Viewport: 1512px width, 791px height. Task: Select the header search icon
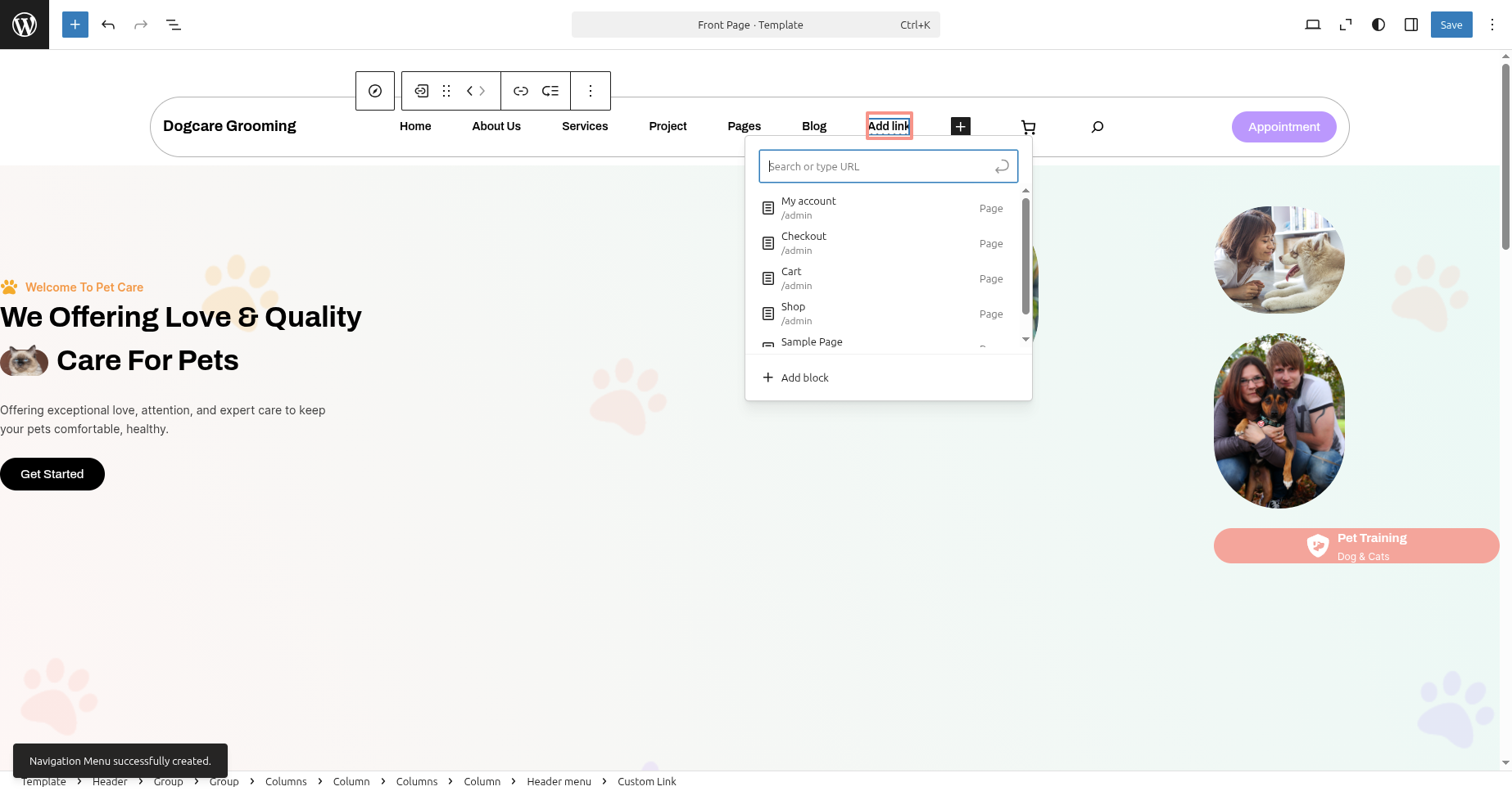click(1098, 127)
